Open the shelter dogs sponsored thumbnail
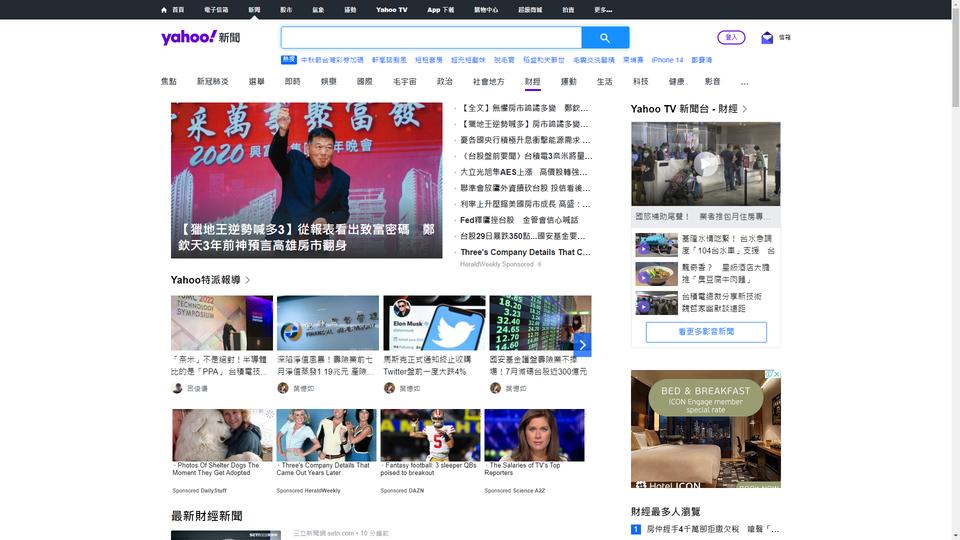This screenshot has height=540, width=960. click(222, 435)
